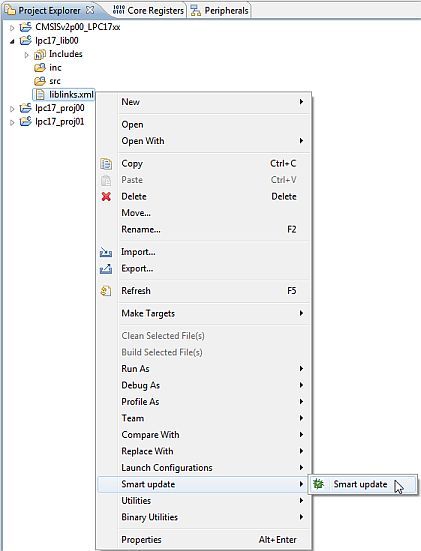
Task: Click the liblinks.xml file icon
Action: pyautogui.click(x=40, y=95)
